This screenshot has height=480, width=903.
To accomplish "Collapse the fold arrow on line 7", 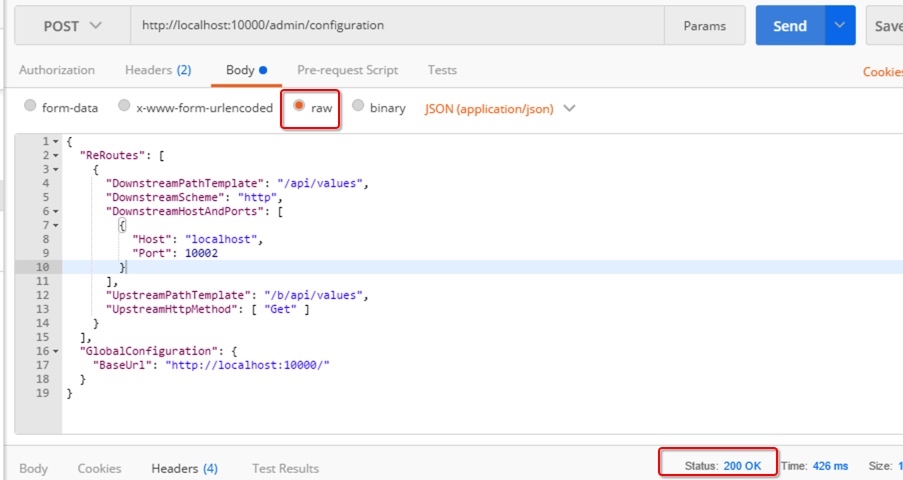I will [x=56, y=225].
